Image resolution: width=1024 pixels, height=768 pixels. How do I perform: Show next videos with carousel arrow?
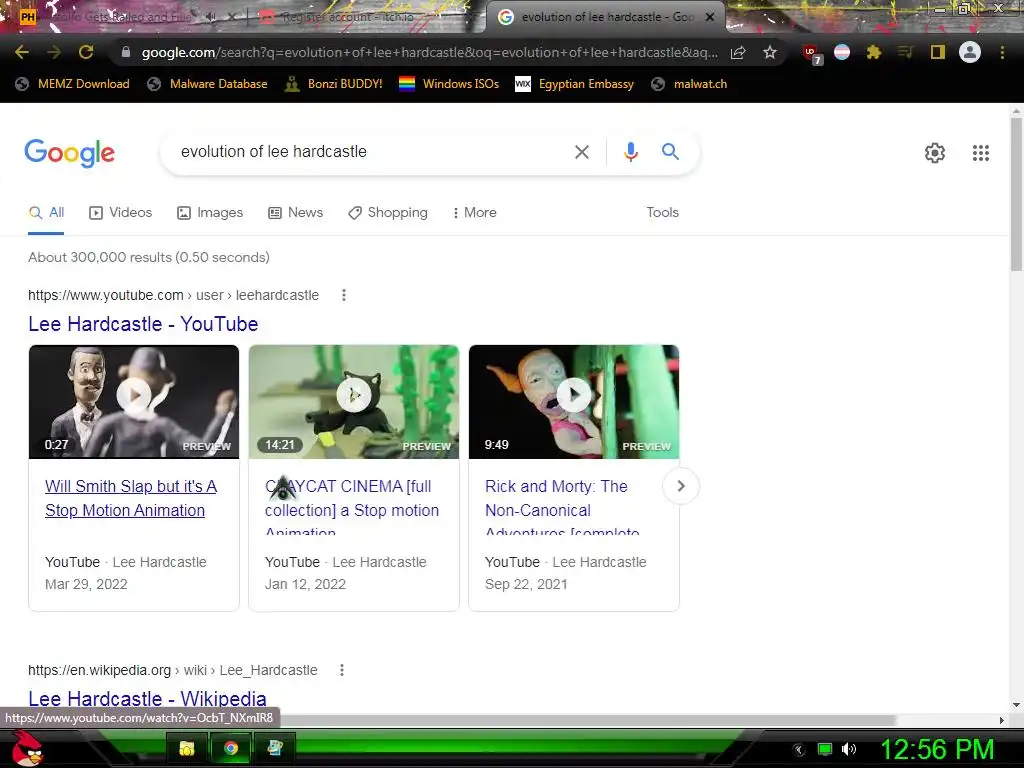click(x=680, y=487)
